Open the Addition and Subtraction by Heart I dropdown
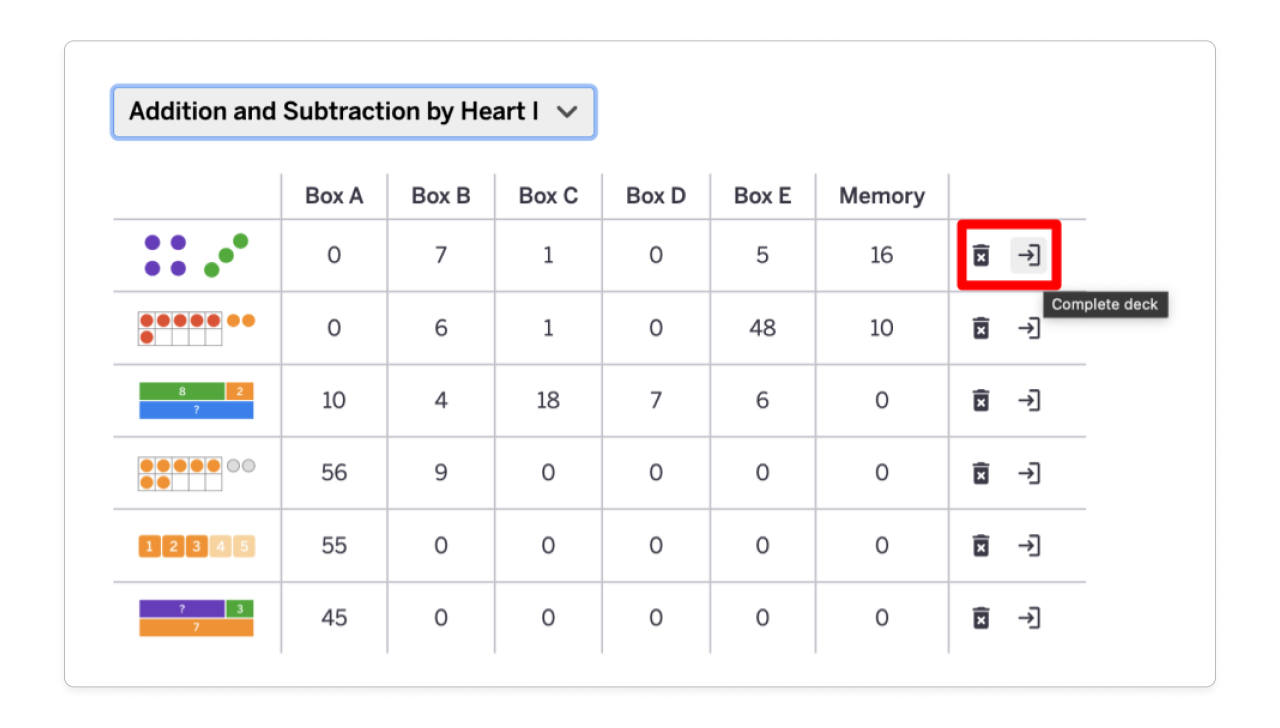Viewport: 1280px width, 728px height. [354, 112]
